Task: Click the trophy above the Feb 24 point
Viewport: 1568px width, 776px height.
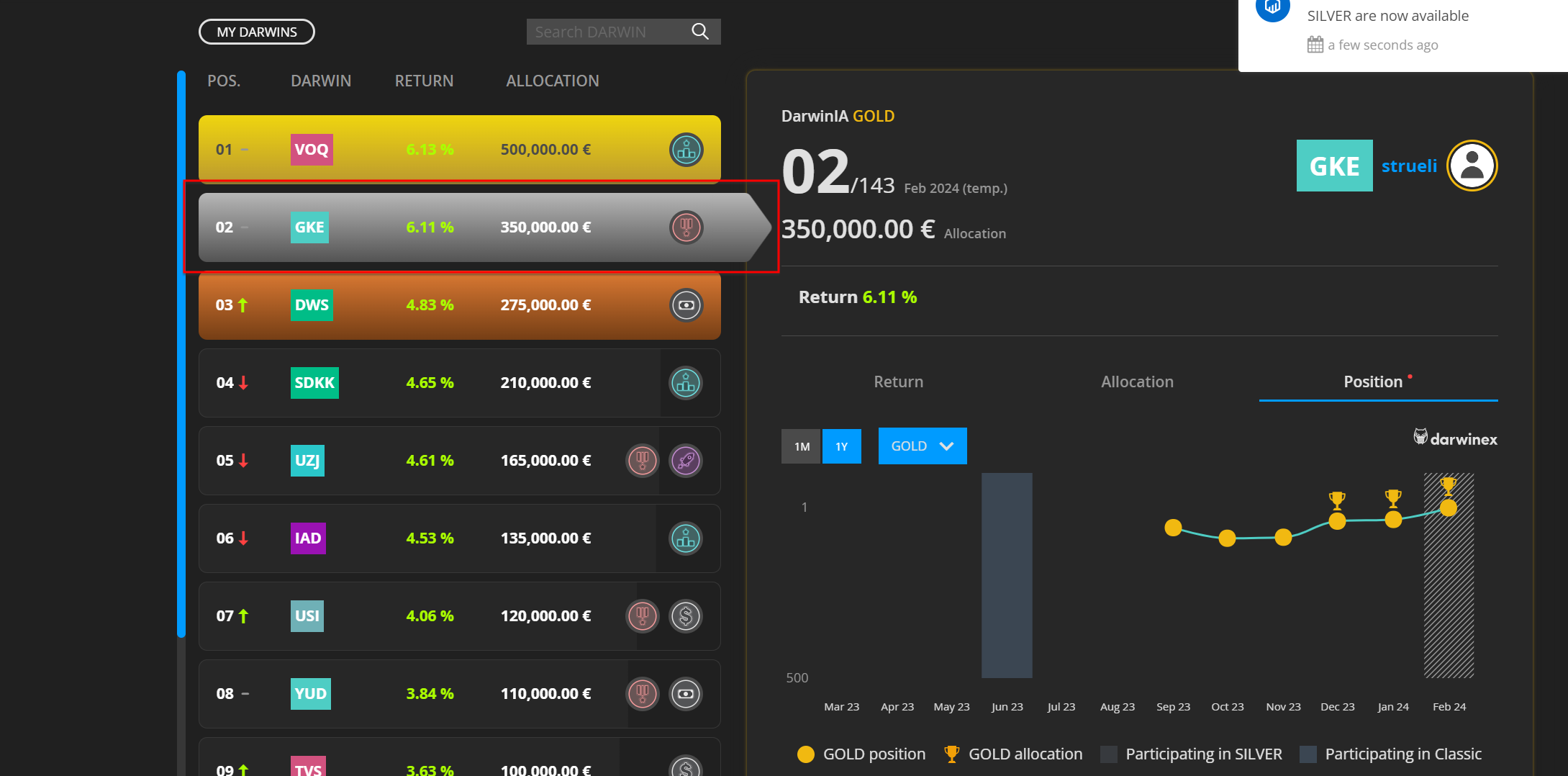Action: [x=1448, y=485]
